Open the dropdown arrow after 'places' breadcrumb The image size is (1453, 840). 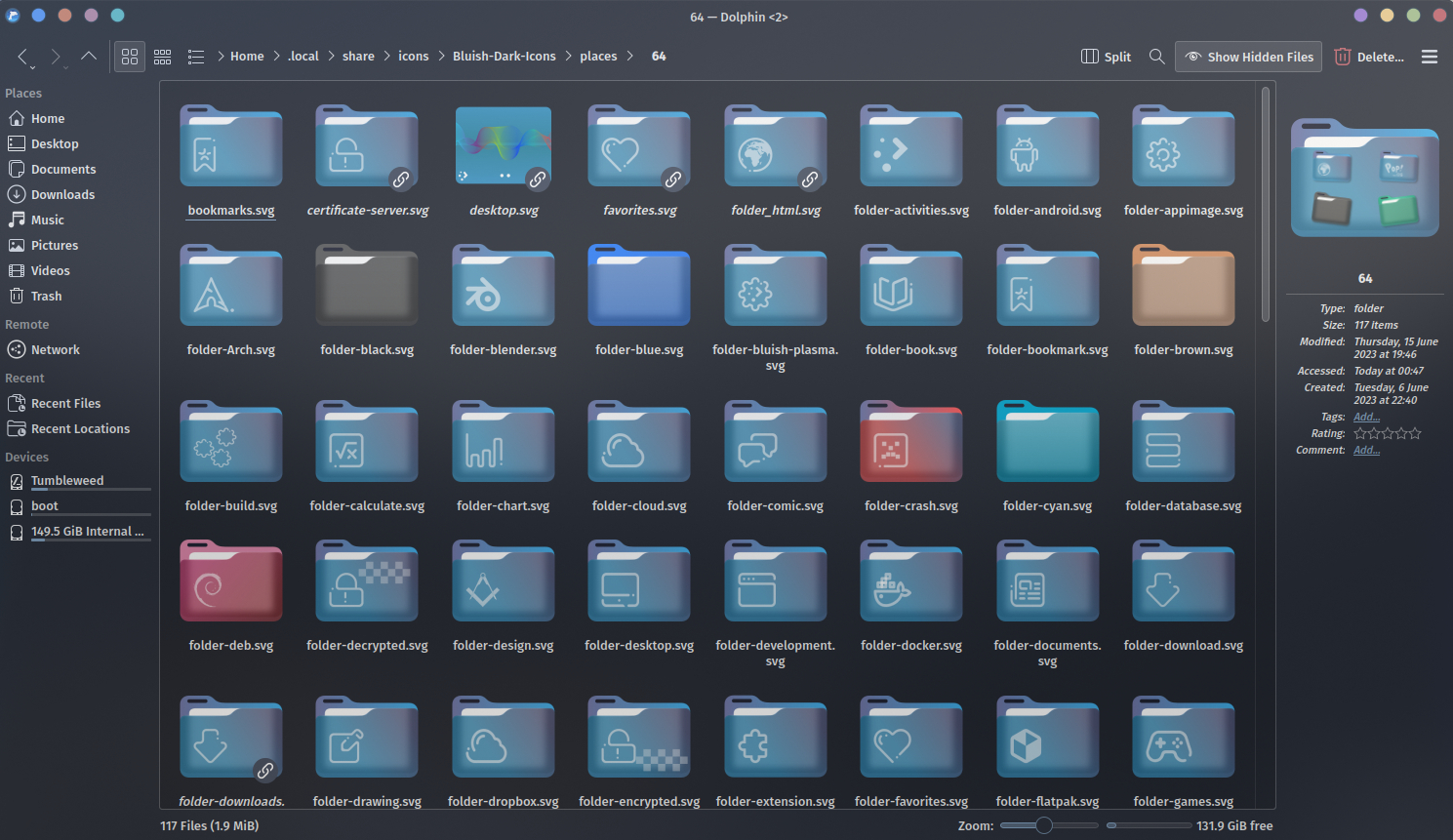[x=630, y=56]
